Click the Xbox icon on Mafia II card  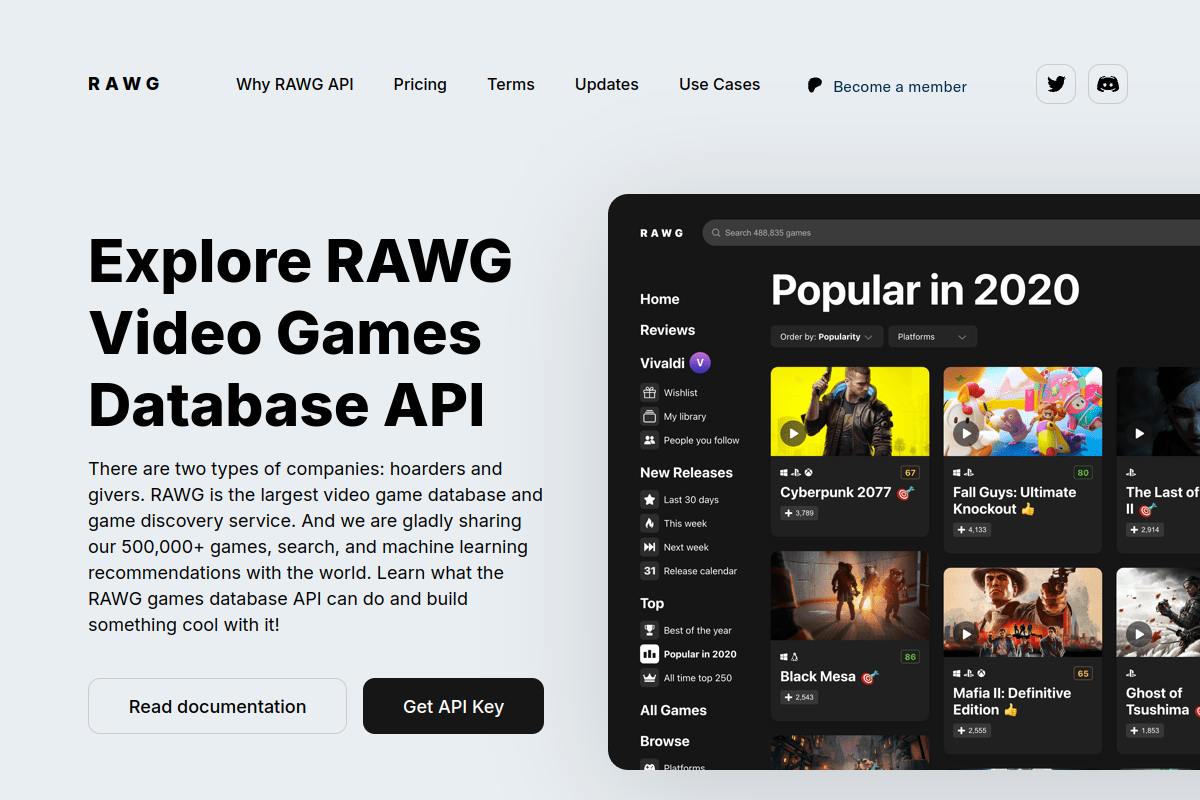982,674
